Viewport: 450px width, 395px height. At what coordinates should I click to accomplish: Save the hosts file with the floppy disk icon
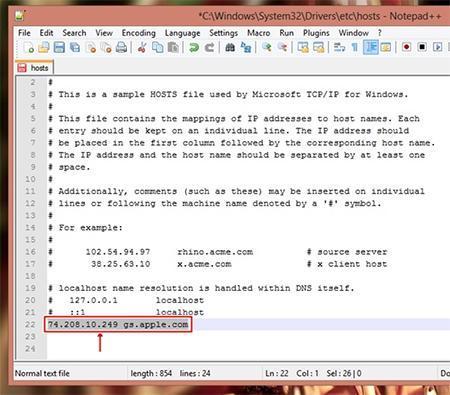pyautogui.click(x=59, y=48)
